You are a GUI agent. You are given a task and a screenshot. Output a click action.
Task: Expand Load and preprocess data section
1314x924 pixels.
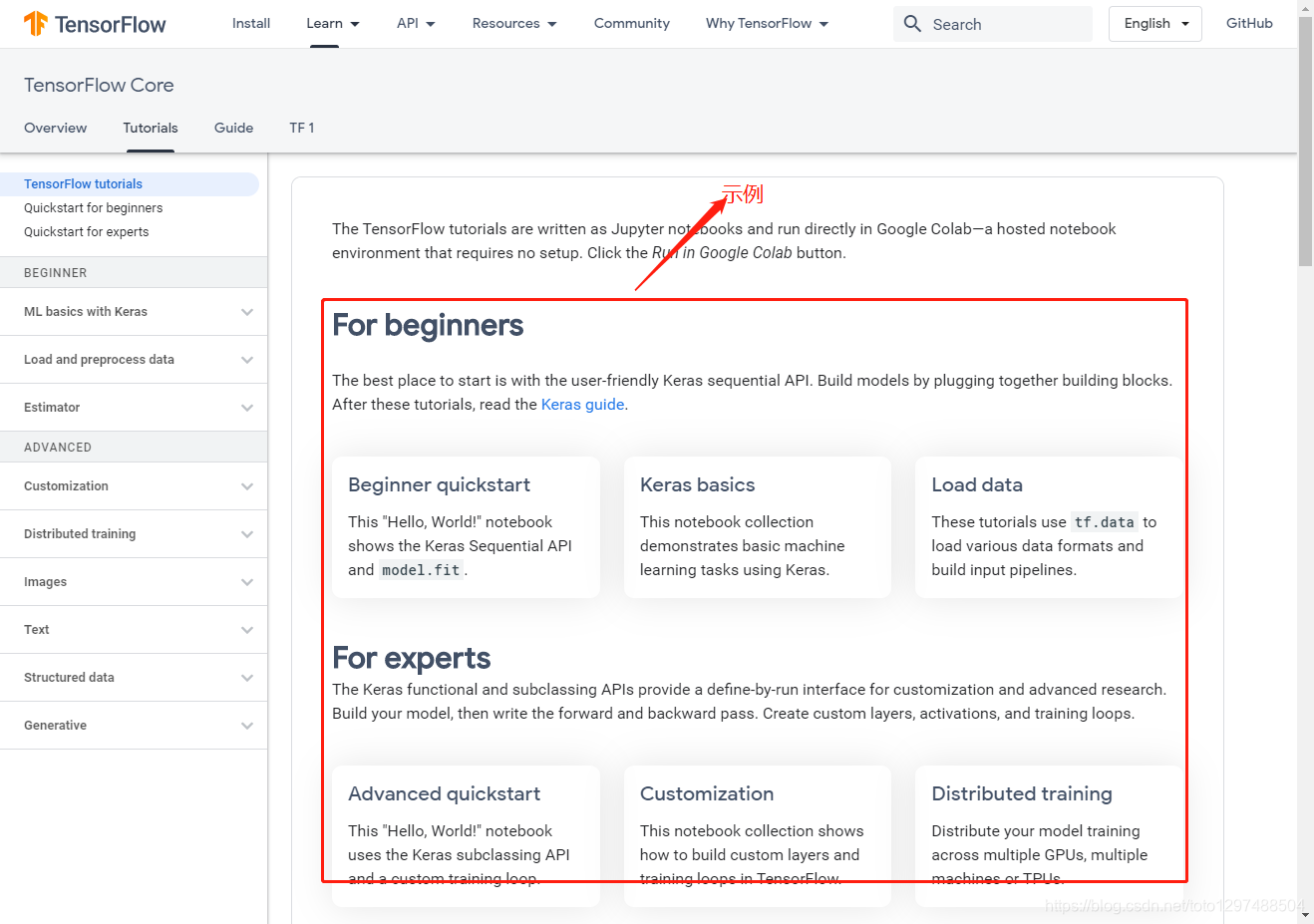134,360
